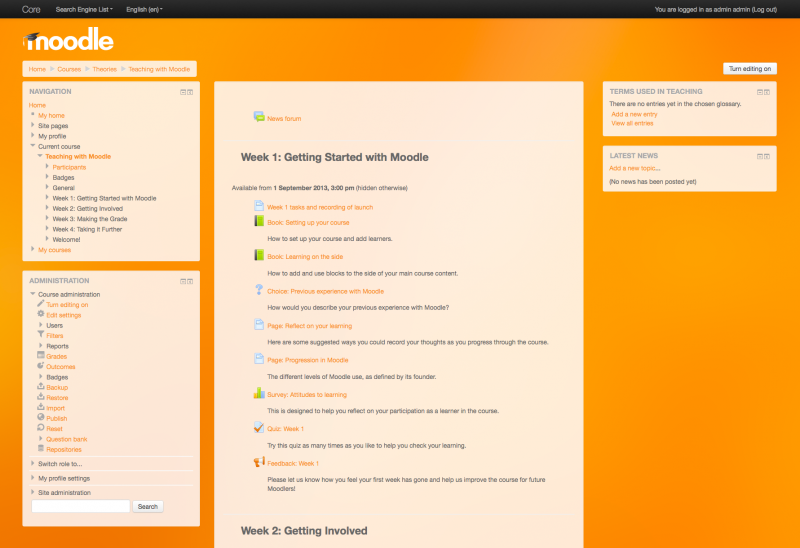
Task: Expand Site administration section
Action: pyautogui.click(x=33, y=492)
